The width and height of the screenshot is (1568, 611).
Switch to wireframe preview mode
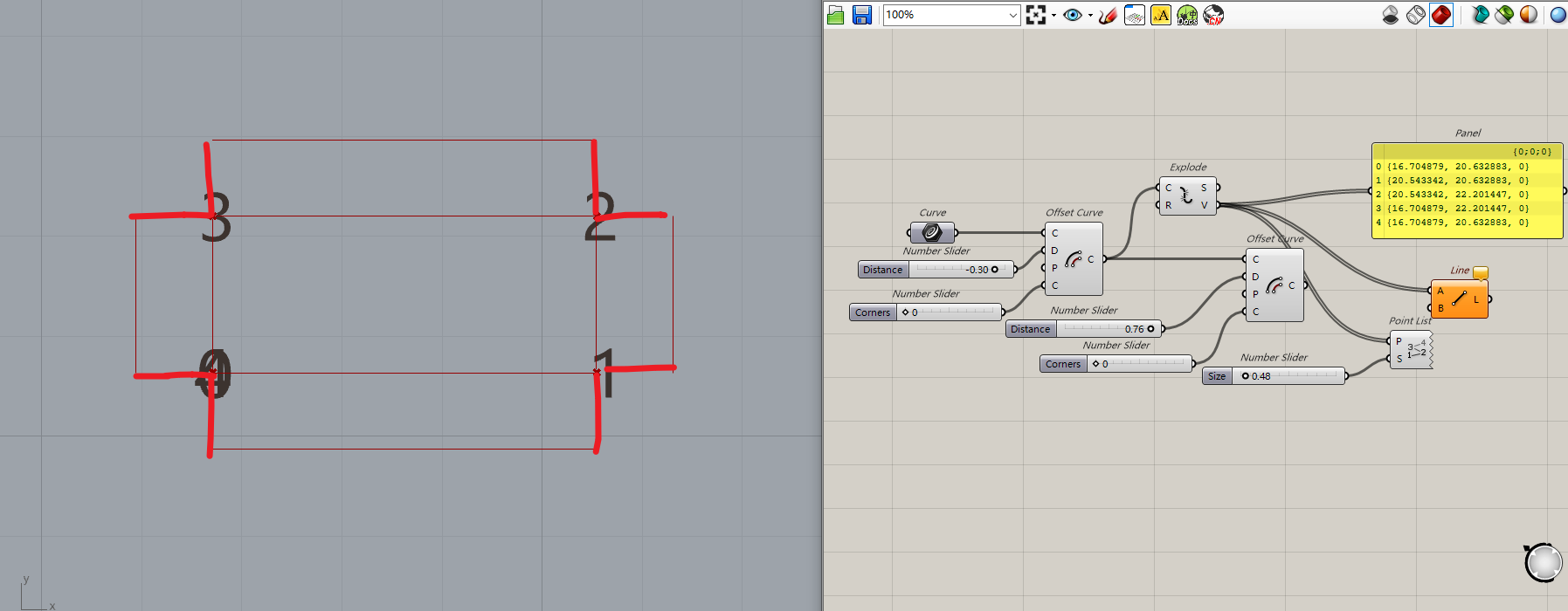pos(1416,15)
